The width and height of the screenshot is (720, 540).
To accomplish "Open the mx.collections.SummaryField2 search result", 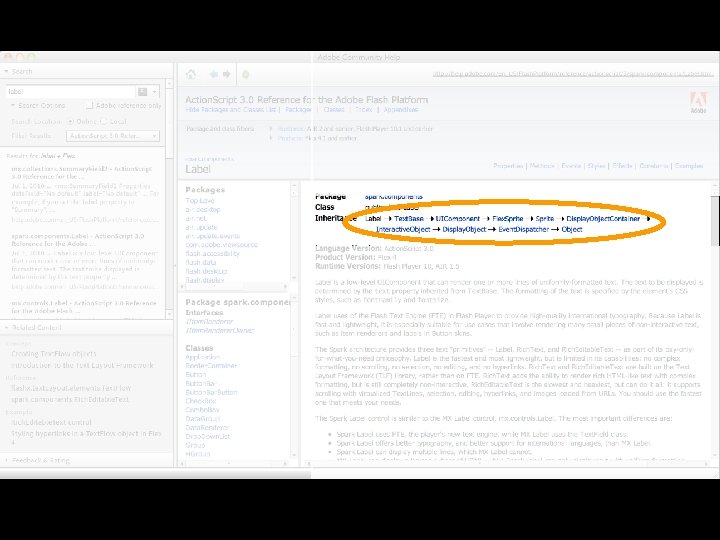I will coord(81,173).
